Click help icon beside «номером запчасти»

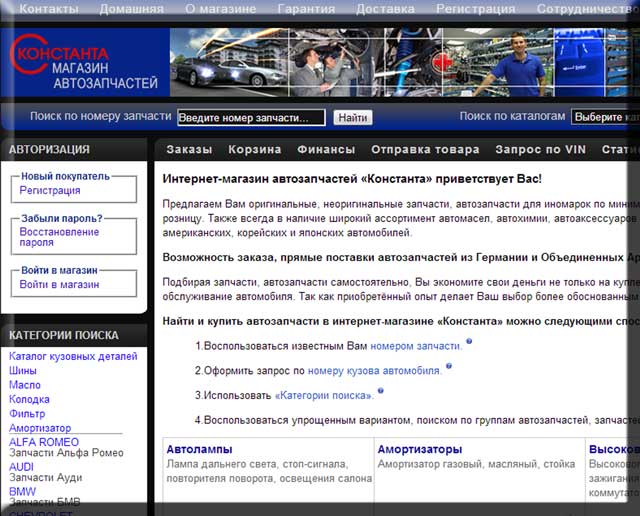[x=469, y=342]
